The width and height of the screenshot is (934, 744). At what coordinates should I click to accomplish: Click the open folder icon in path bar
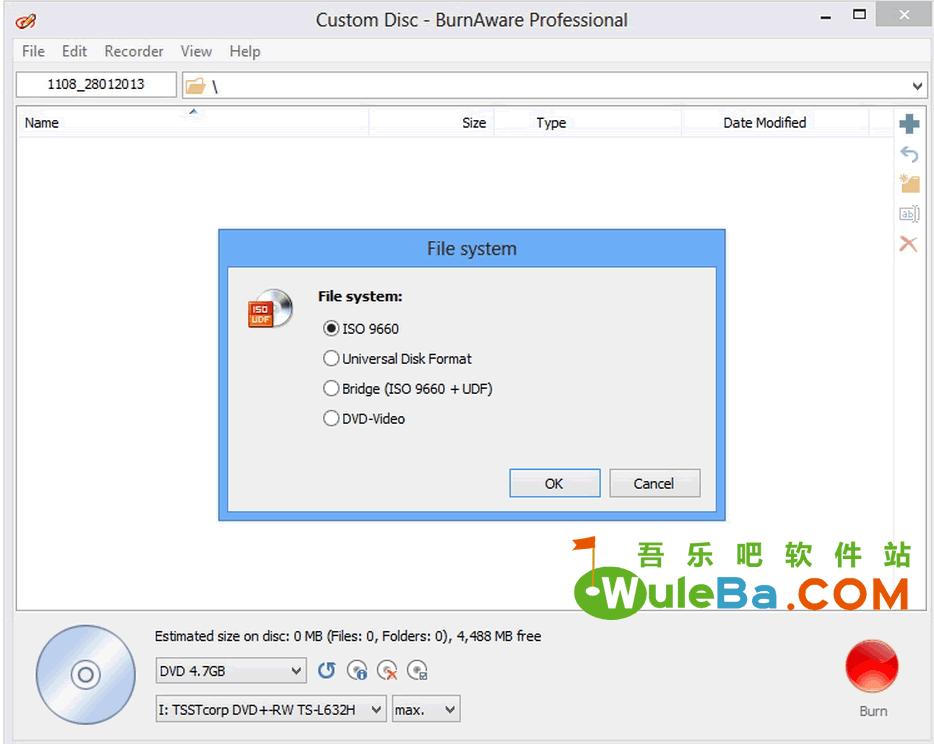pos(195,86)
